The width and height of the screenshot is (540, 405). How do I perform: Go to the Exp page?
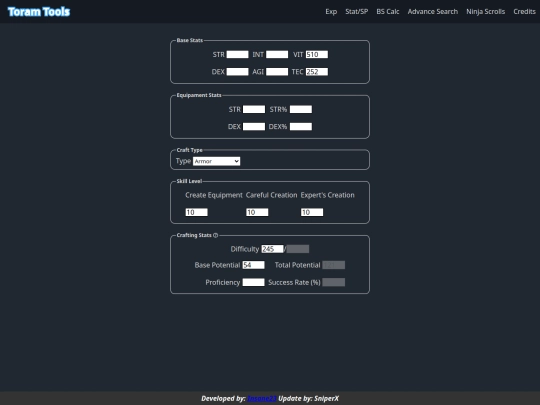click(x=331, y=12)
